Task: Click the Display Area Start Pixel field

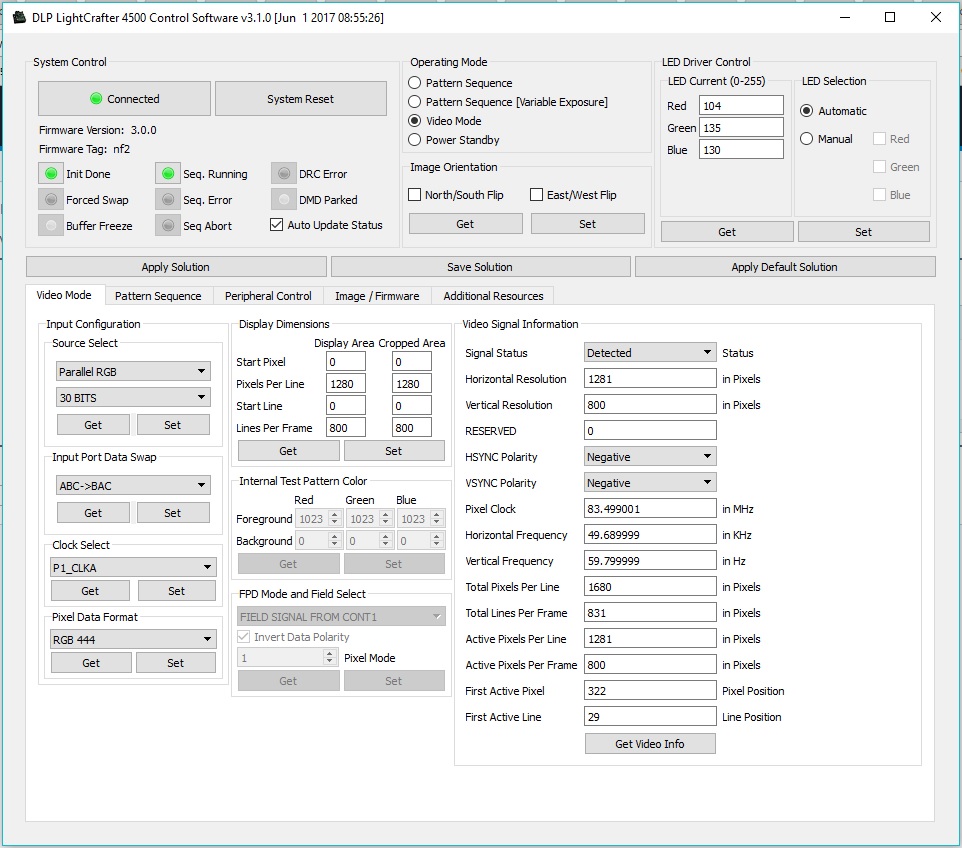Action: click(346, 361)
